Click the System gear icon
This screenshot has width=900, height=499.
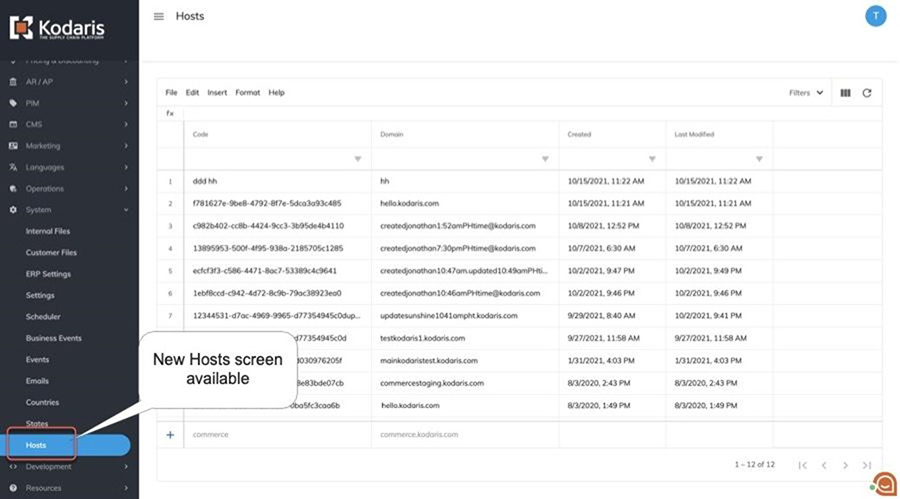tap(13, 210)
